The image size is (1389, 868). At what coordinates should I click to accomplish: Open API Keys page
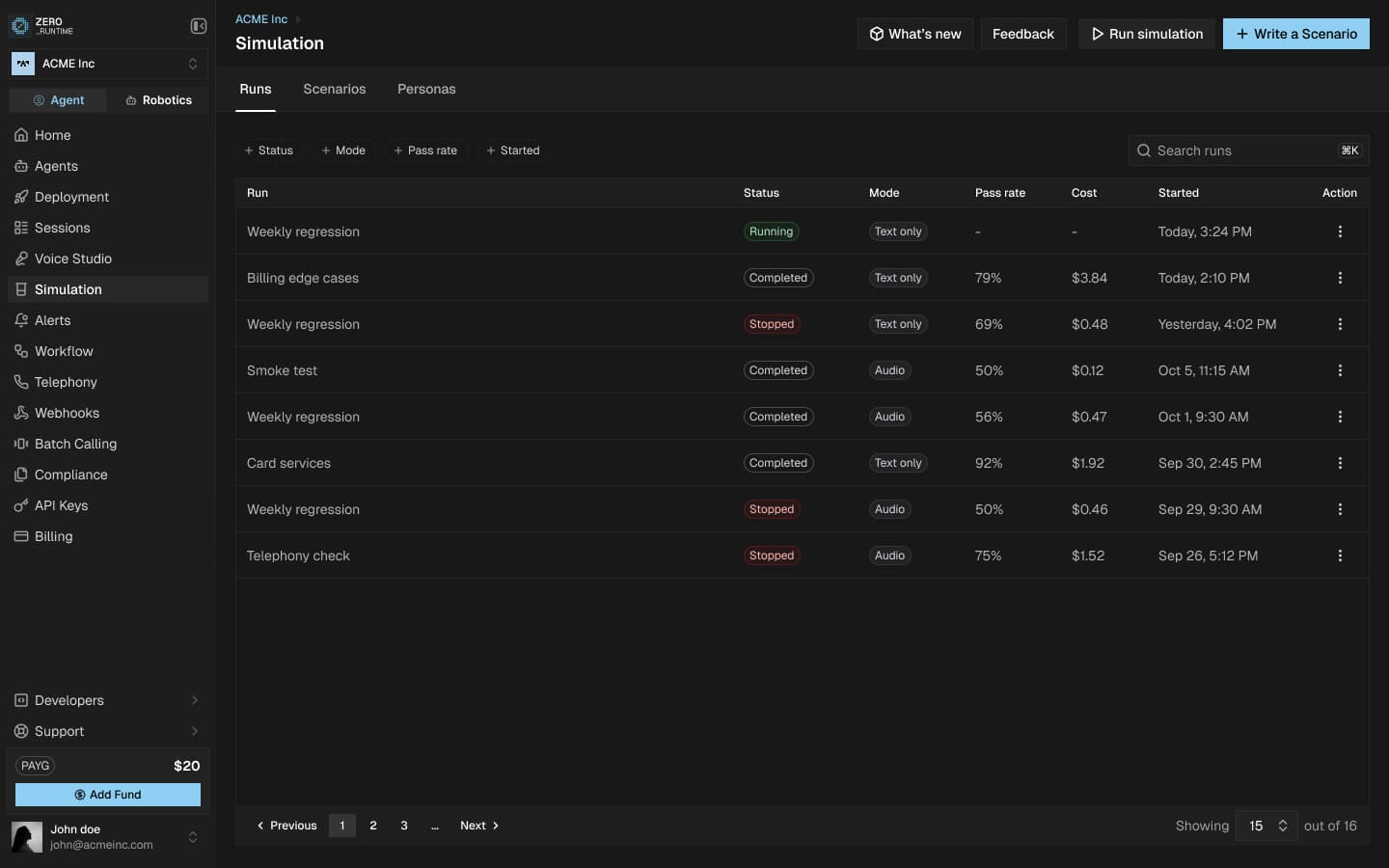pos(108,505)
